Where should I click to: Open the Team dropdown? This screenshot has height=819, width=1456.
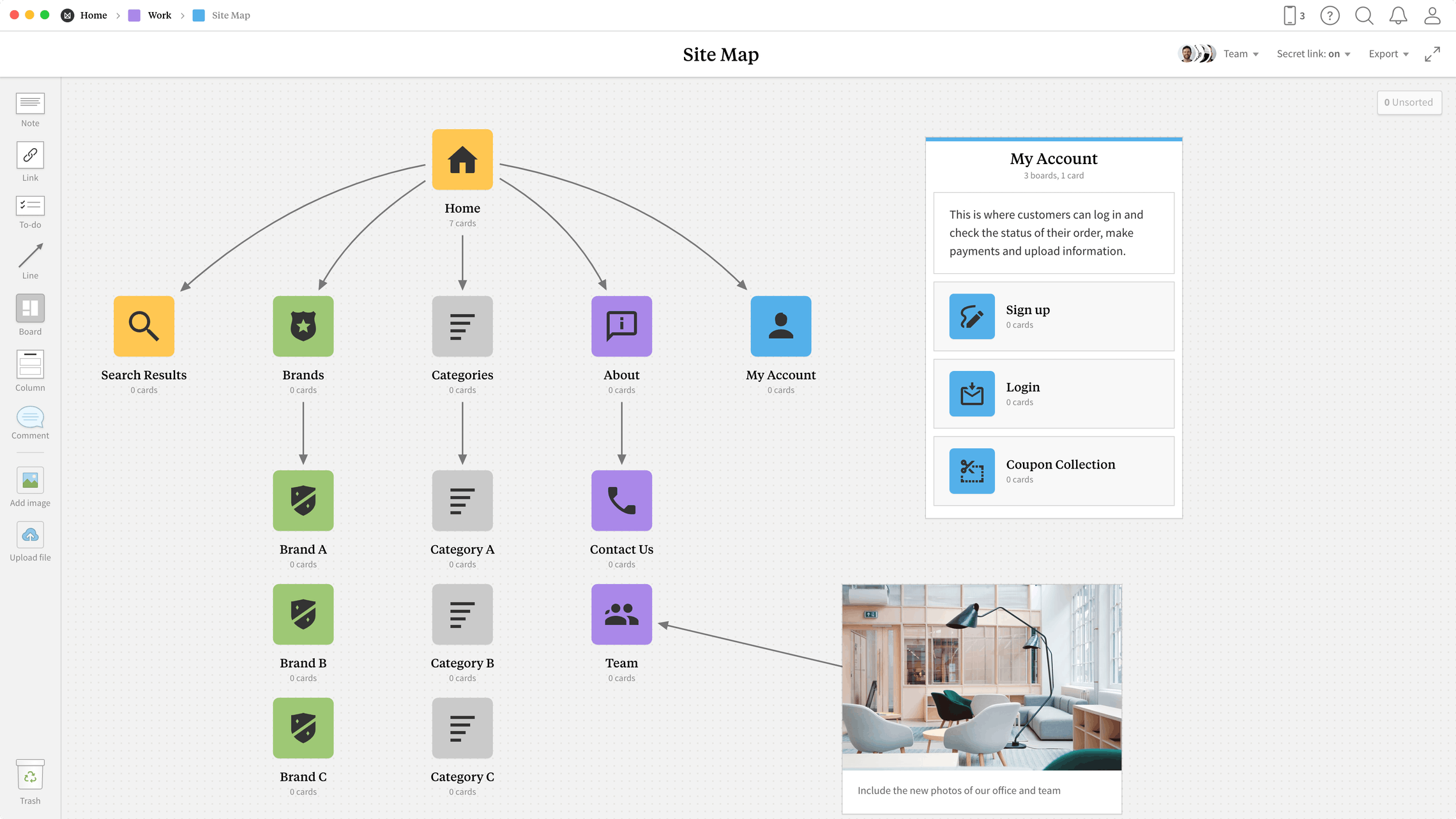(1240, 54)
